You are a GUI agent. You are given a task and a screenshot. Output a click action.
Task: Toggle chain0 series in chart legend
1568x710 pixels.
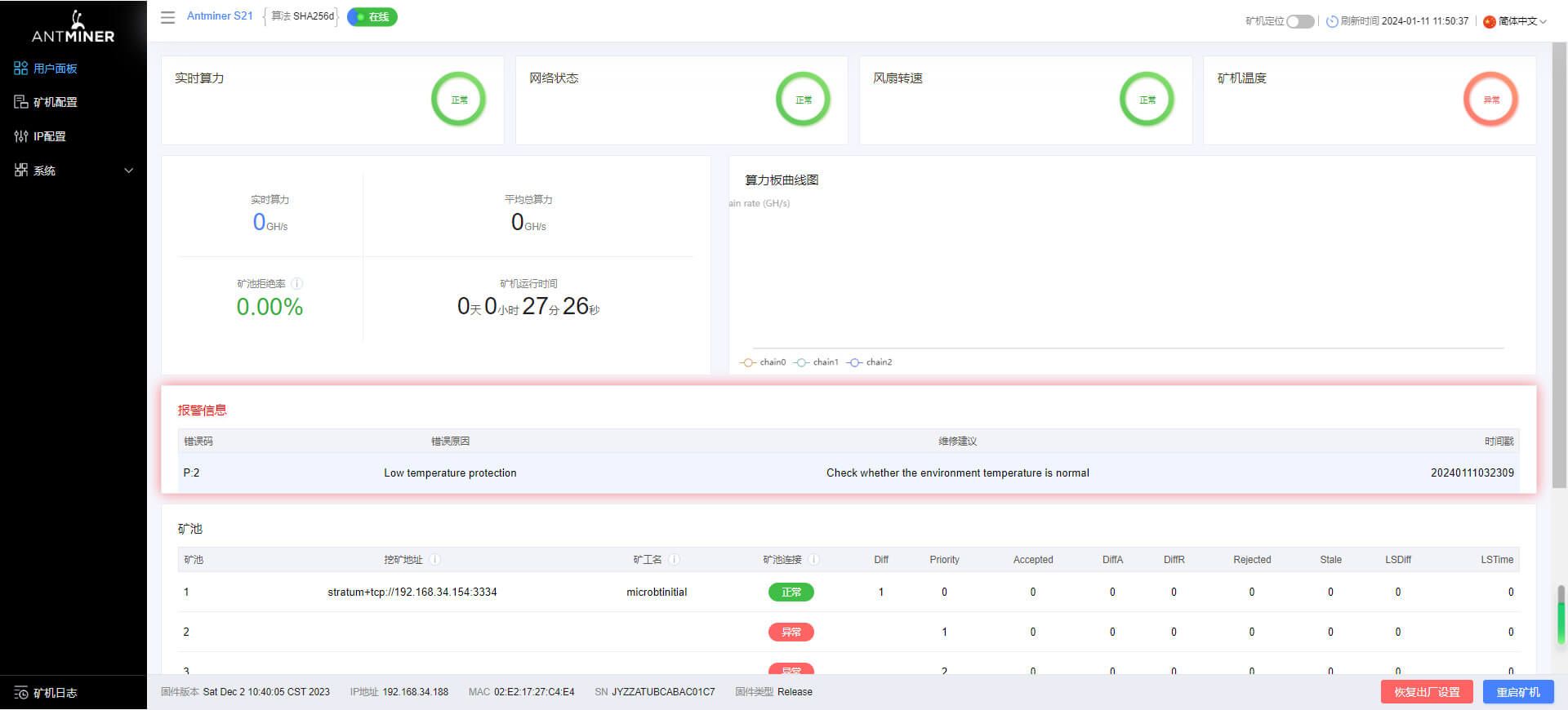tap(763, 362)
